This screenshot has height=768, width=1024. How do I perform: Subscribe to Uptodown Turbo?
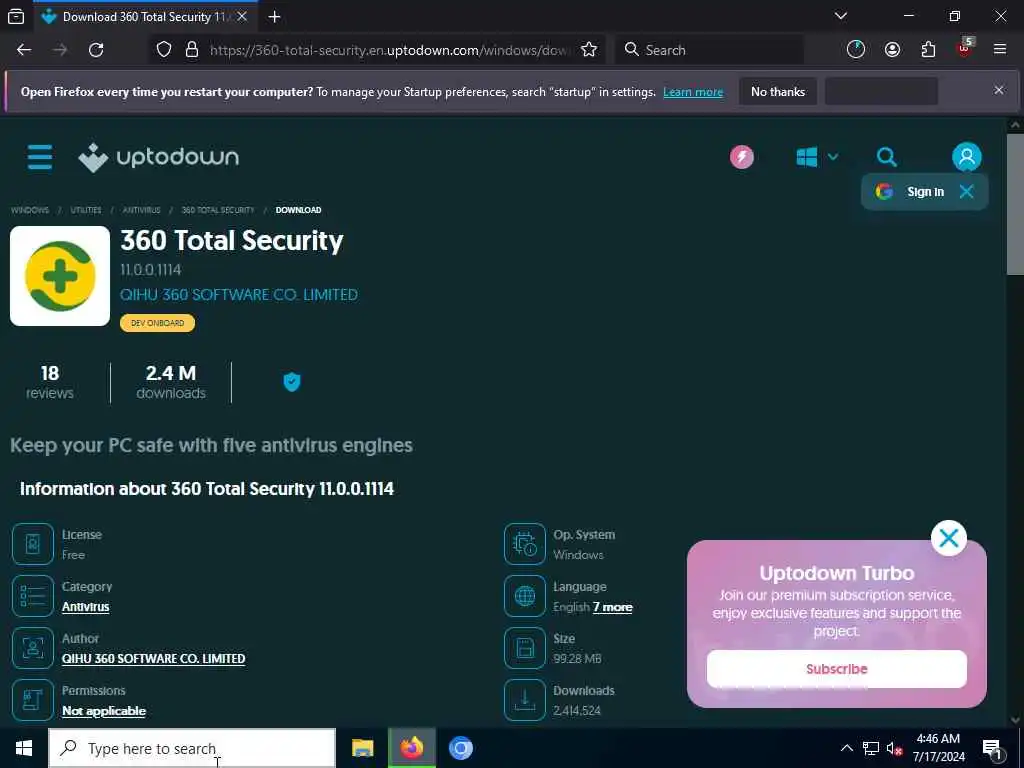[837, 669]
